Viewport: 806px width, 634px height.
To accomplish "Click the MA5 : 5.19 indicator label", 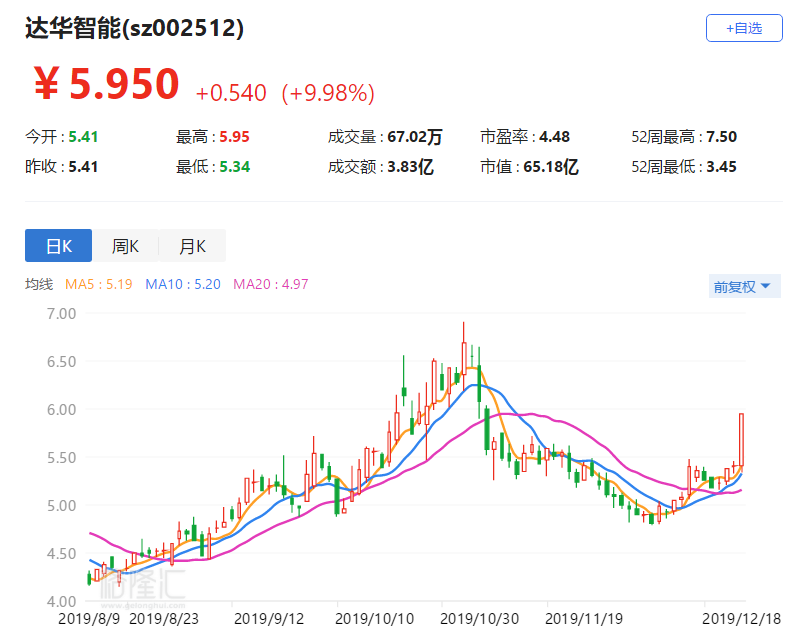I will (x=99, y=284).
